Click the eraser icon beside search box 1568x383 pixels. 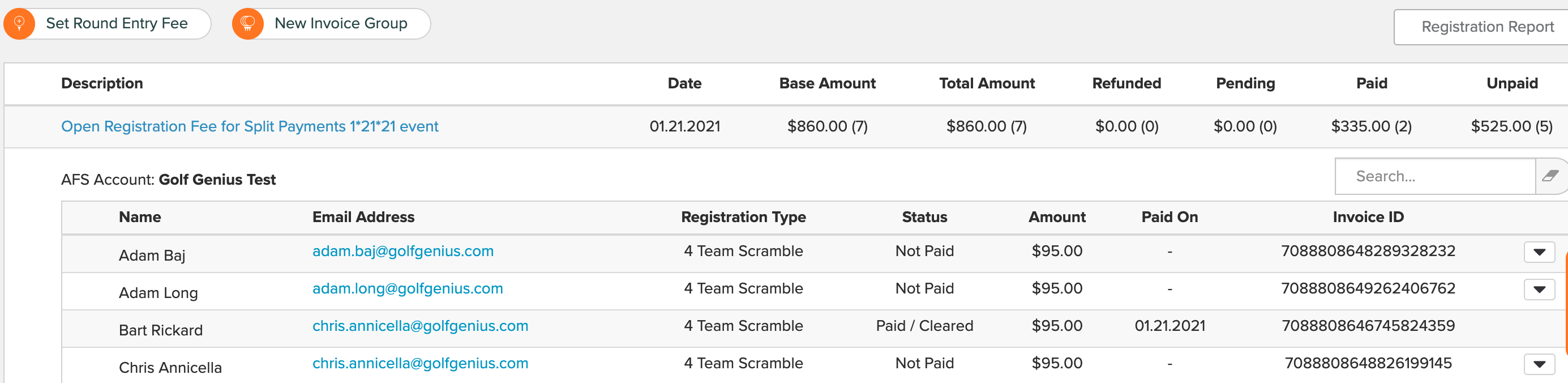(x=1550, y=177)
